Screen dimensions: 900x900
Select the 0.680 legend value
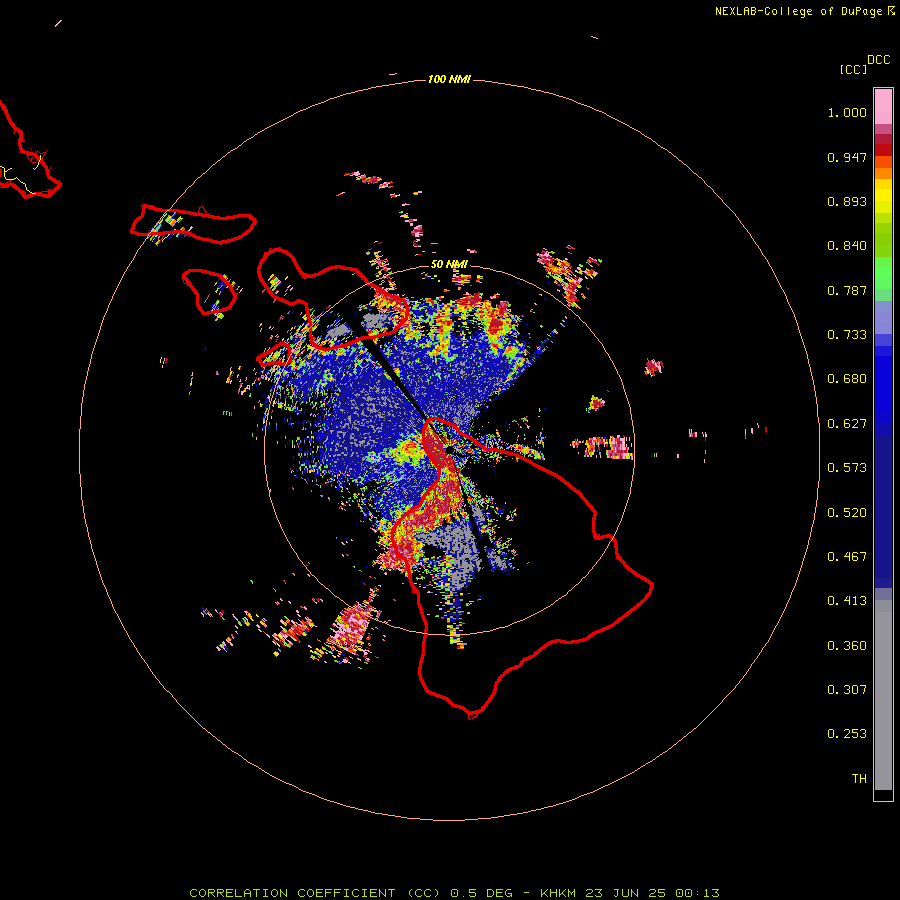(x=847, y=379)
